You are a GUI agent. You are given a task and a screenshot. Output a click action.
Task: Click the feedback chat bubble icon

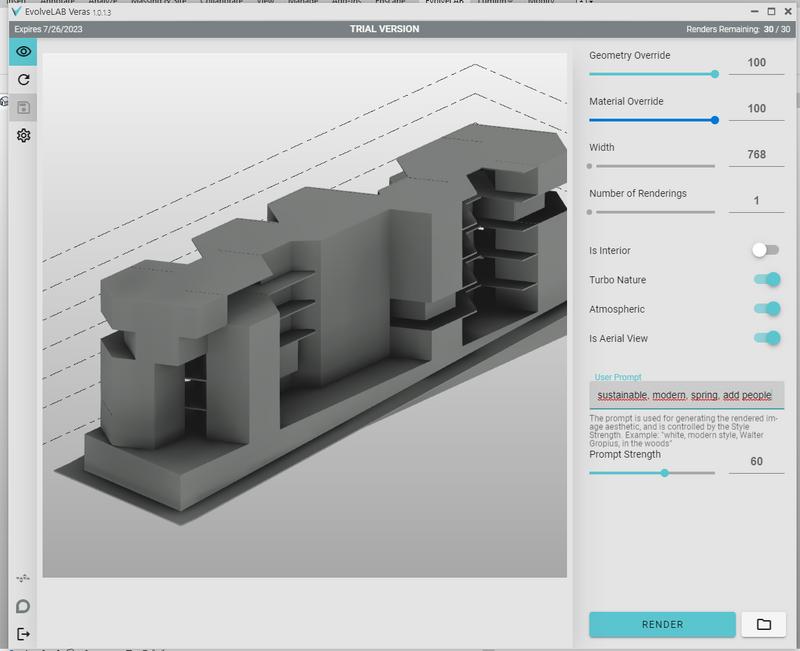coord(23,606)
